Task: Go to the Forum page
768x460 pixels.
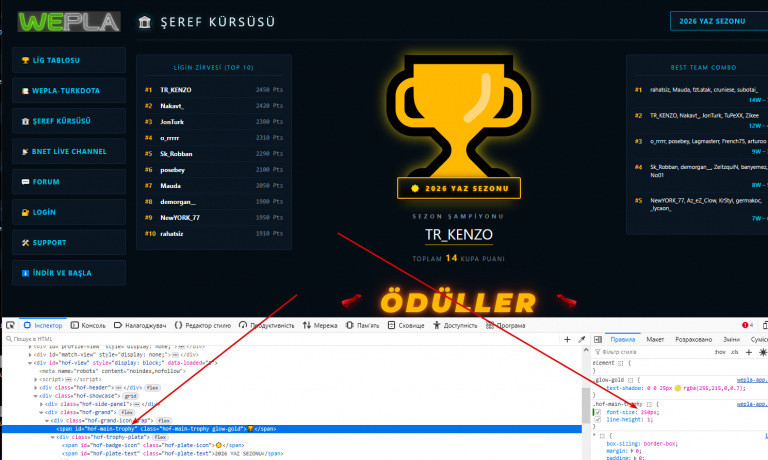Action: [69, 182]
